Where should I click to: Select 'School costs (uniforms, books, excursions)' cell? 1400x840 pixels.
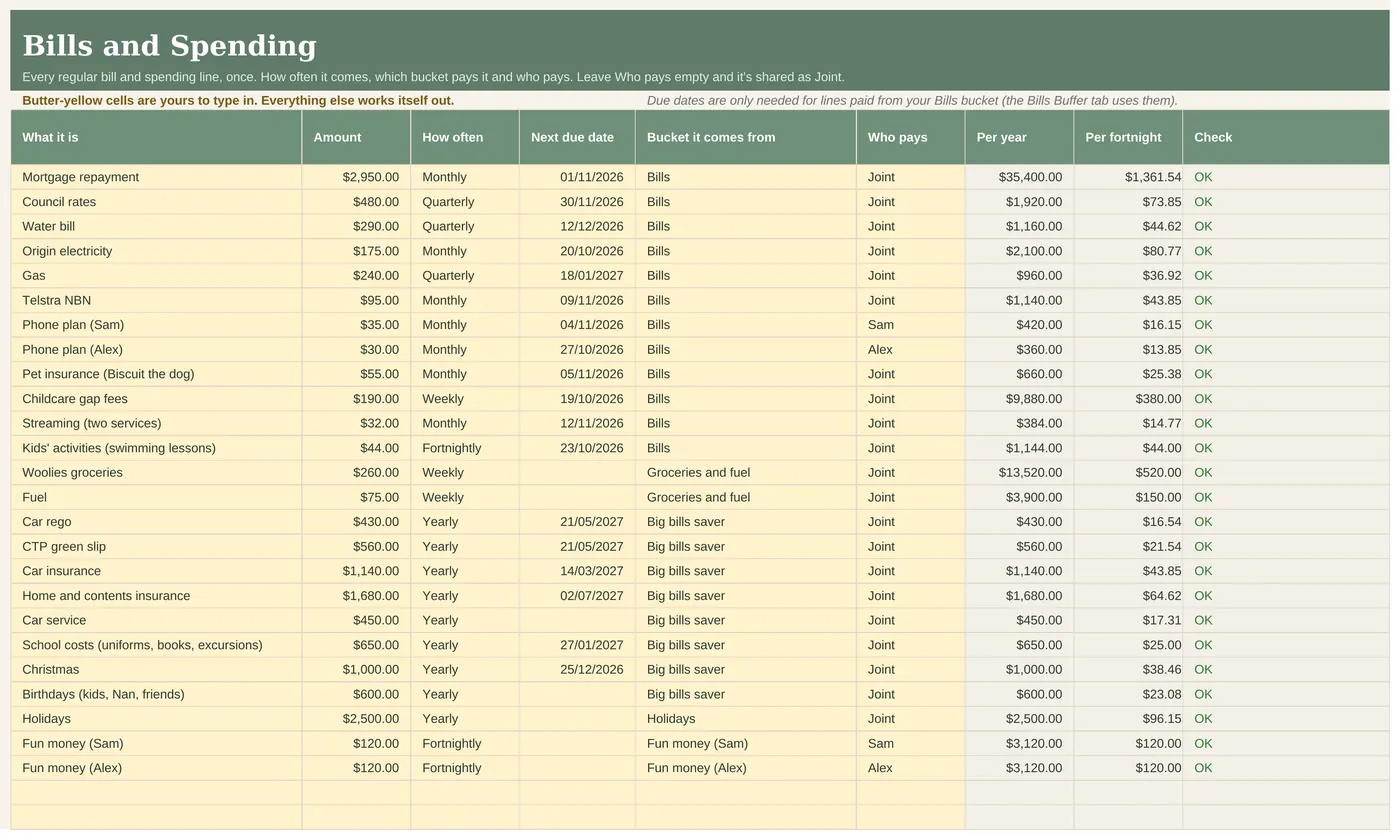coord(156,645)
